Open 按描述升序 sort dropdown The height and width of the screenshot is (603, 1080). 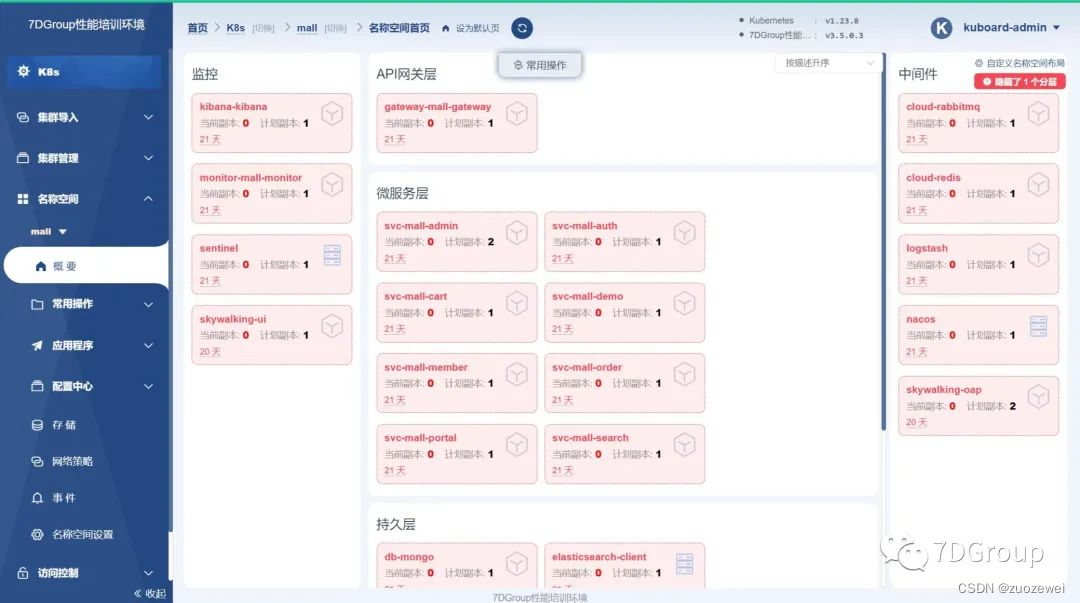(x=829, y=63)
